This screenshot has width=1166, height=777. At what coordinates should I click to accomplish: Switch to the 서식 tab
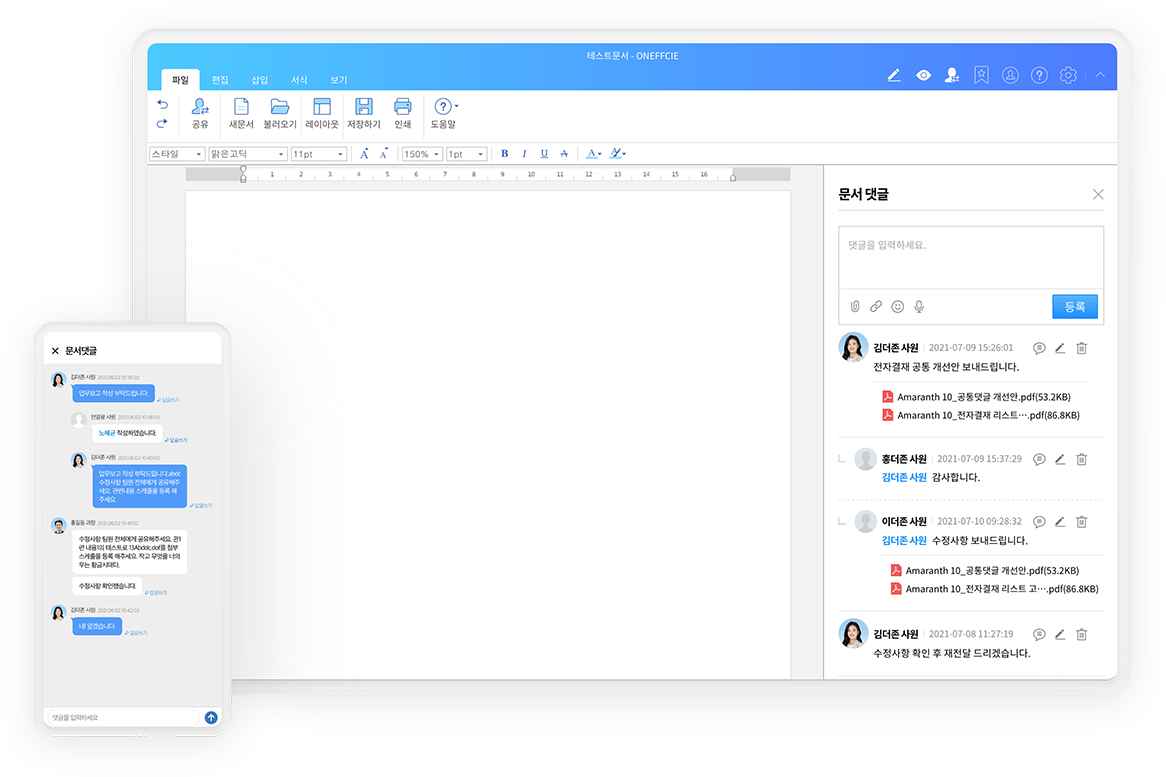299,80
